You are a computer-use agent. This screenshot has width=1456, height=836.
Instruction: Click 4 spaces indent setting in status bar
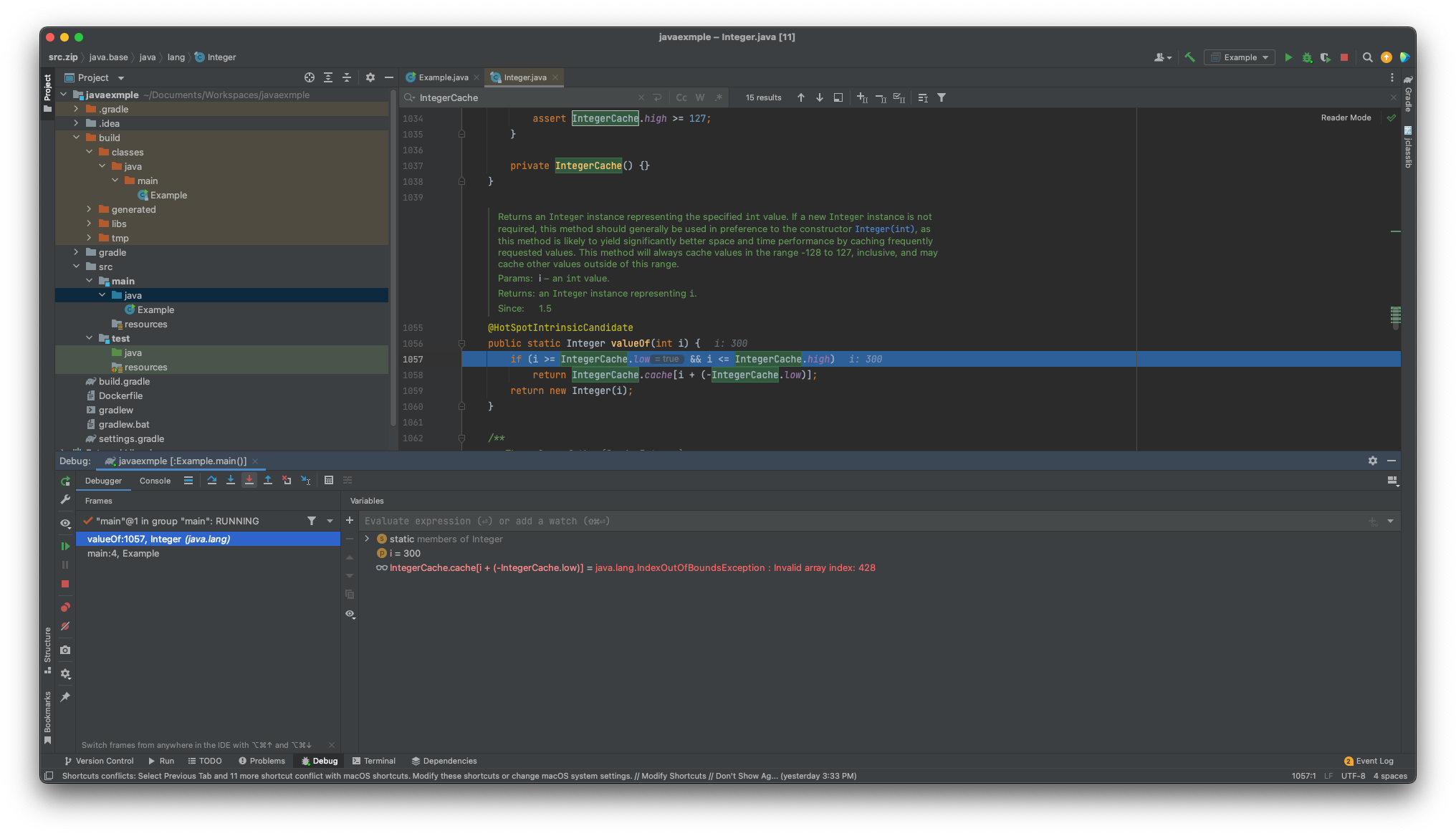(1390, 776)
